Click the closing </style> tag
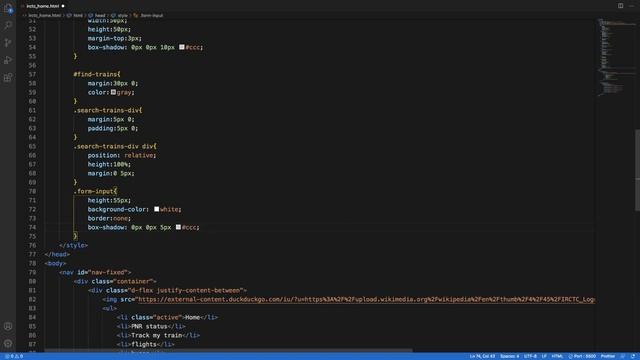Image resolution: width=640 pixels, height=360 pixels. pos(73,245)
